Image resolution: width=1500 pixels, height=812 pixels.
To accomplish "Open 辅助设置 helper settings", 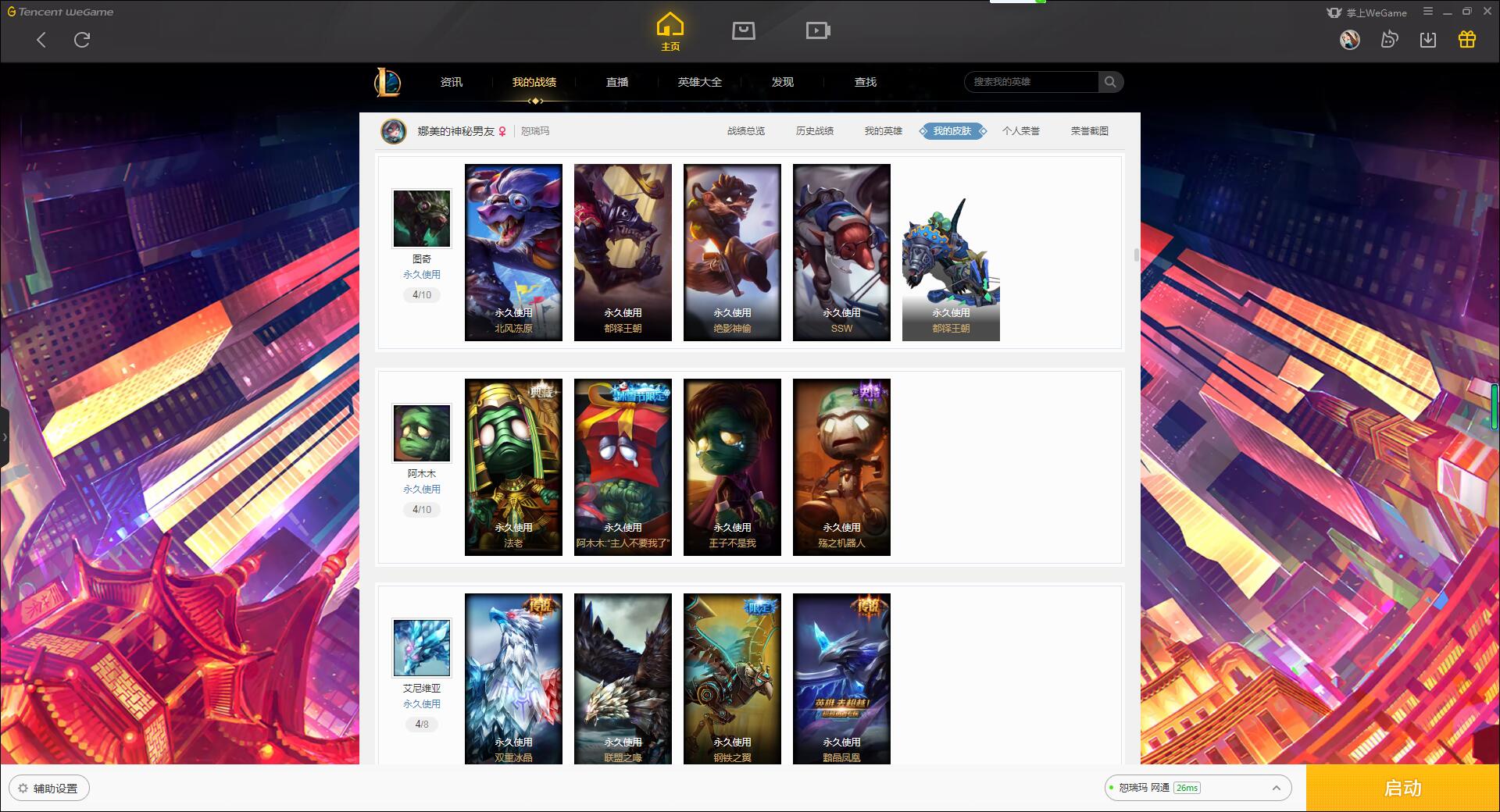I will pos(48,789).
